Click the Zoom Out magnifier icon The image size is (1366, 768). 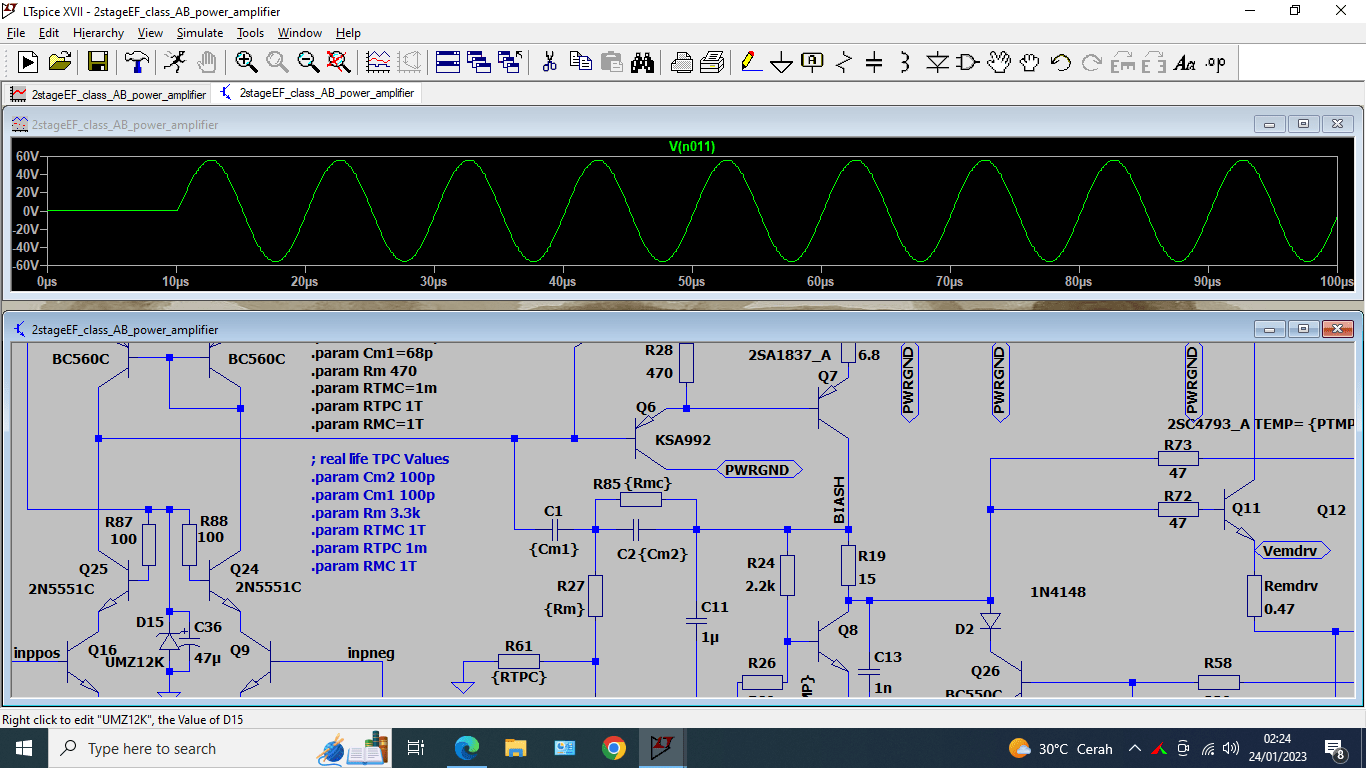click(x=308, y=62)
